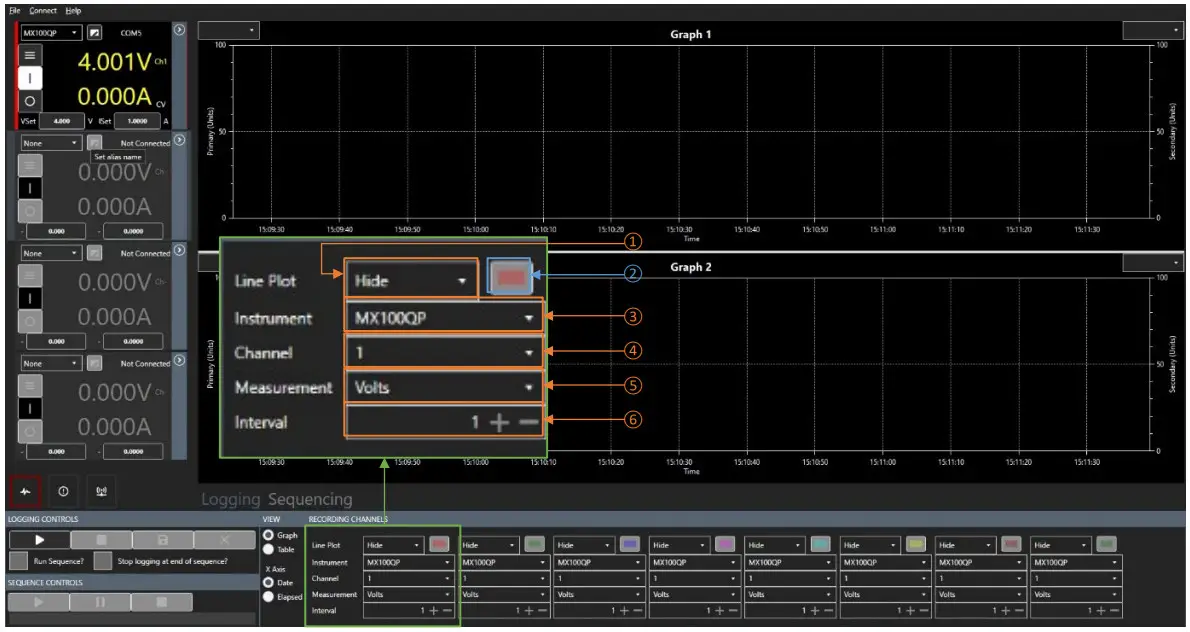This screenshot has height=632, width=1190.
Task: Switch to the Sequencing tab
Action: (x=310, y=498)
